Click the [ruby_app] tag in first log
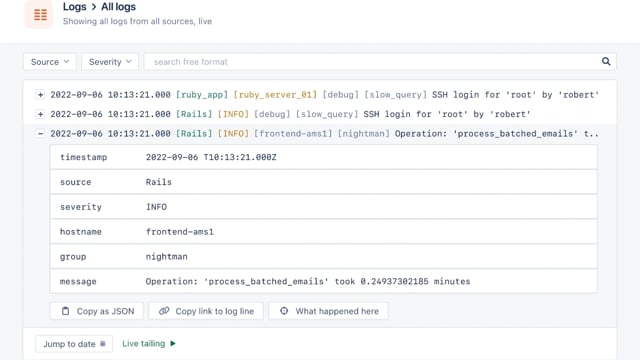This screenshot has height=360, width=640. pyautogui.click(x=202, y=95)
